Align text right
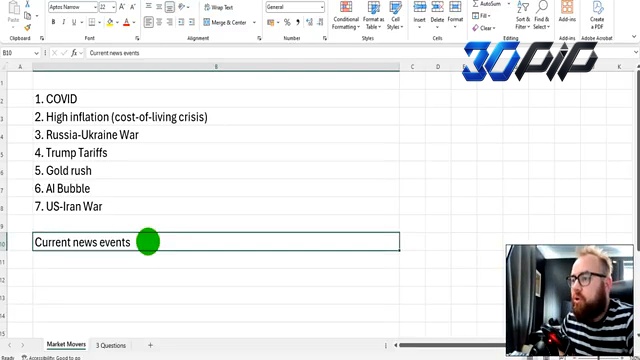 point(170,22)
